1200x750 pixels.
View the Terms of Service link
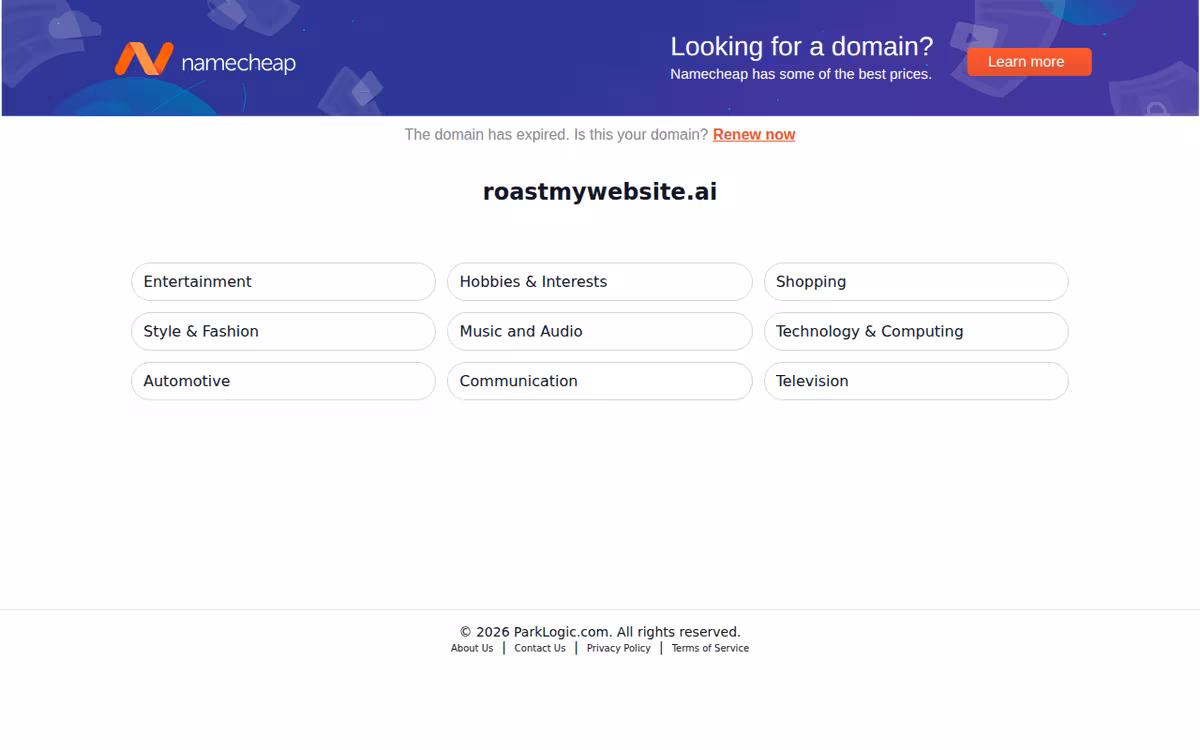710,649
